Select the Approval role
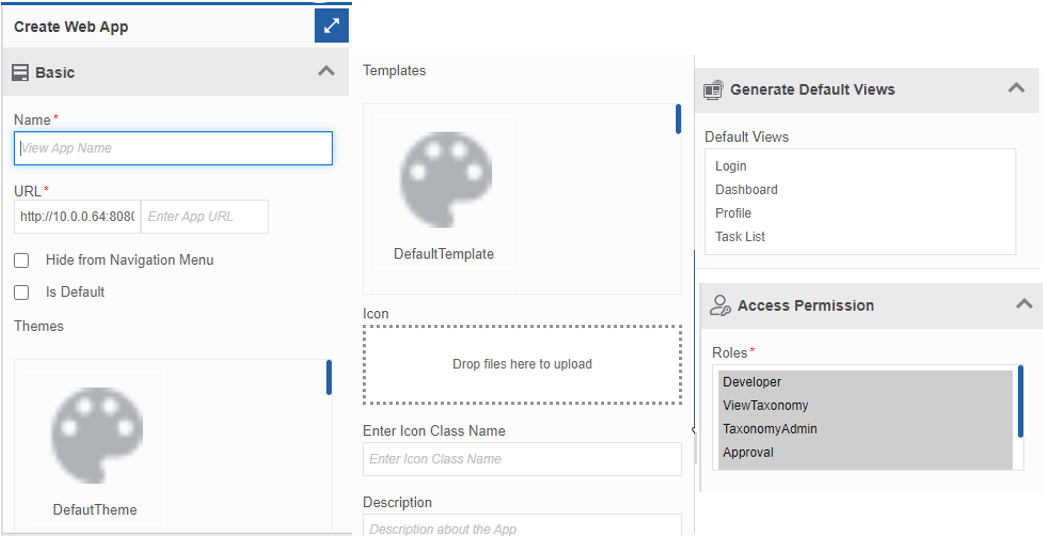The width and height of the screenshot is (1043, 543). click(x=865, y=452)
